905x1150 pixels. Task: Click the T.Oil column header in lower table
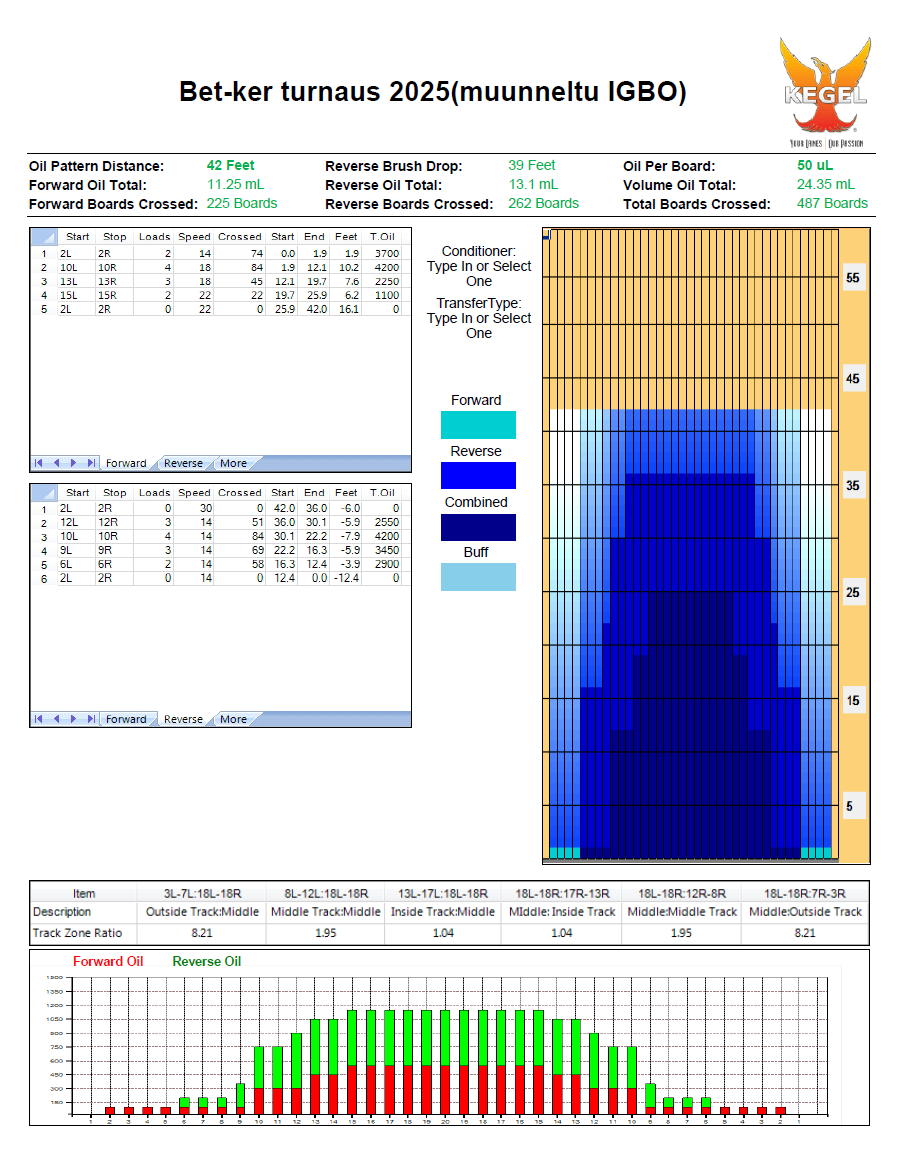click(x=381, y=493)
